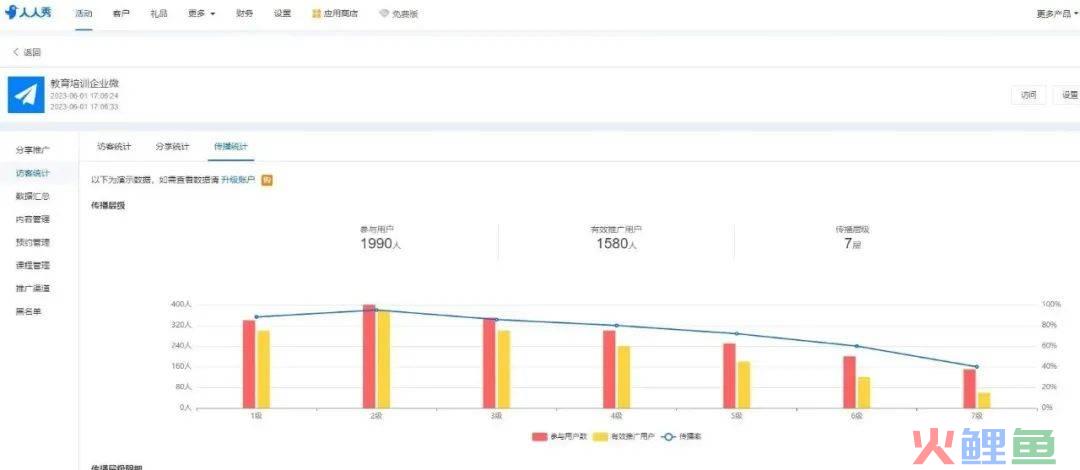The width and height of the screenshot is (1080, 470).
Task: Click the 应用商店 grid icon
Action: coord(316,14)
